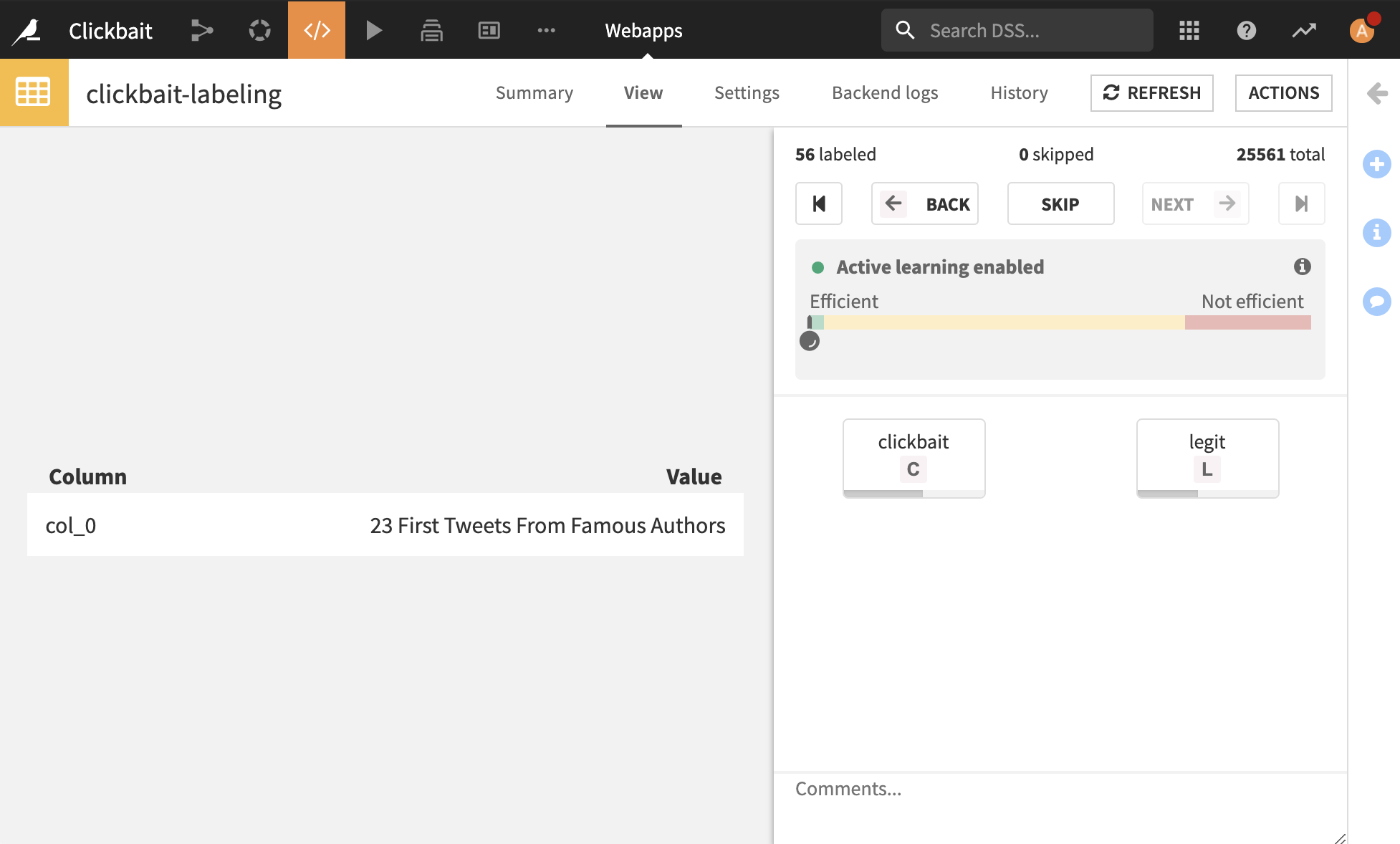Switch to the Settings tab
Viewport: 1400px width, 844px height.
click(747, 92)
